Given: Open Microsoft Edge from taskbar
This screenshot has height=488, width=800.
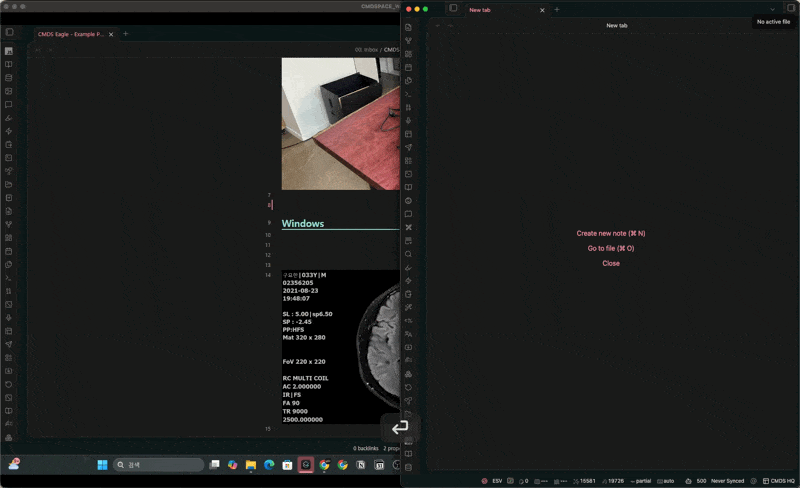Looking at the screenshot, I should (x=269, y=465).
